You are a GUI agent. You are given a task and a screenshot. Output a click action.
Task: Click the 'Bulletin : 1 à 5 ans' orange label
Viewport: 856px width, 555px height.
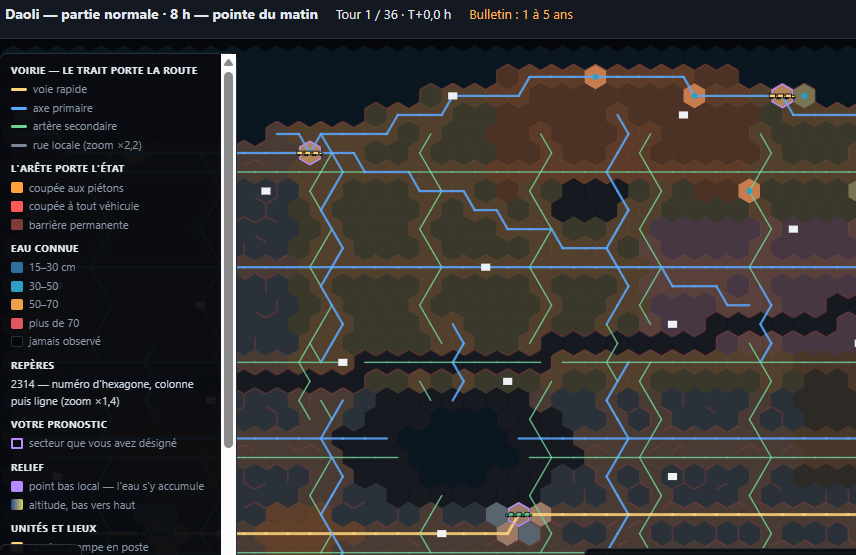click(x=521, y=15)
